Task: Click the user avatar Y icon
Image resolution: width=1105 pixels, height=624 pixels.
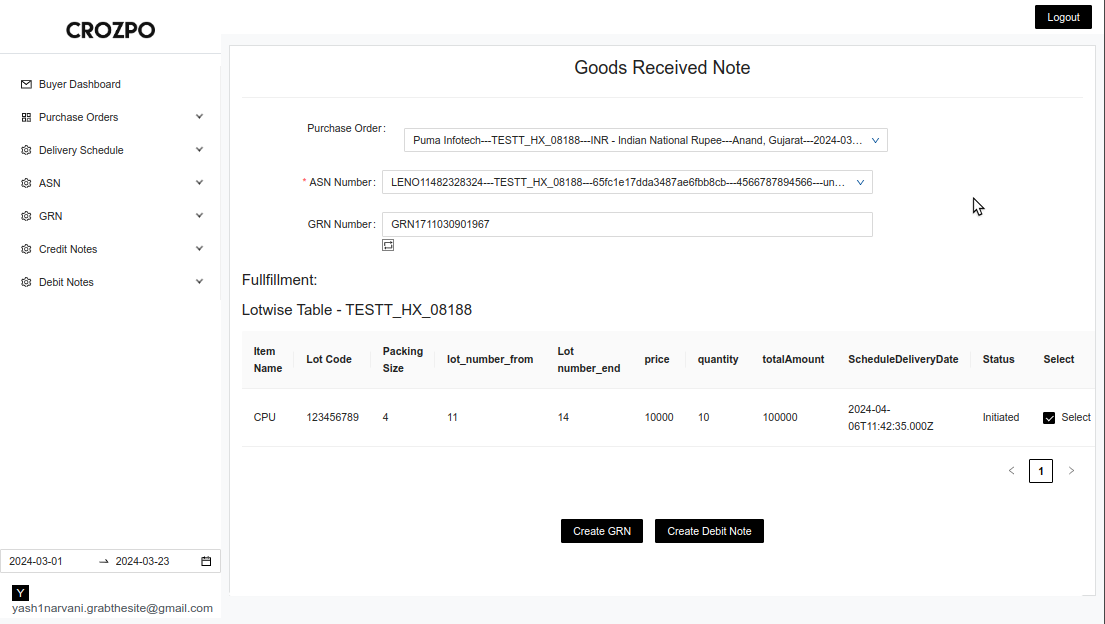Action: (x=20, y=593)
